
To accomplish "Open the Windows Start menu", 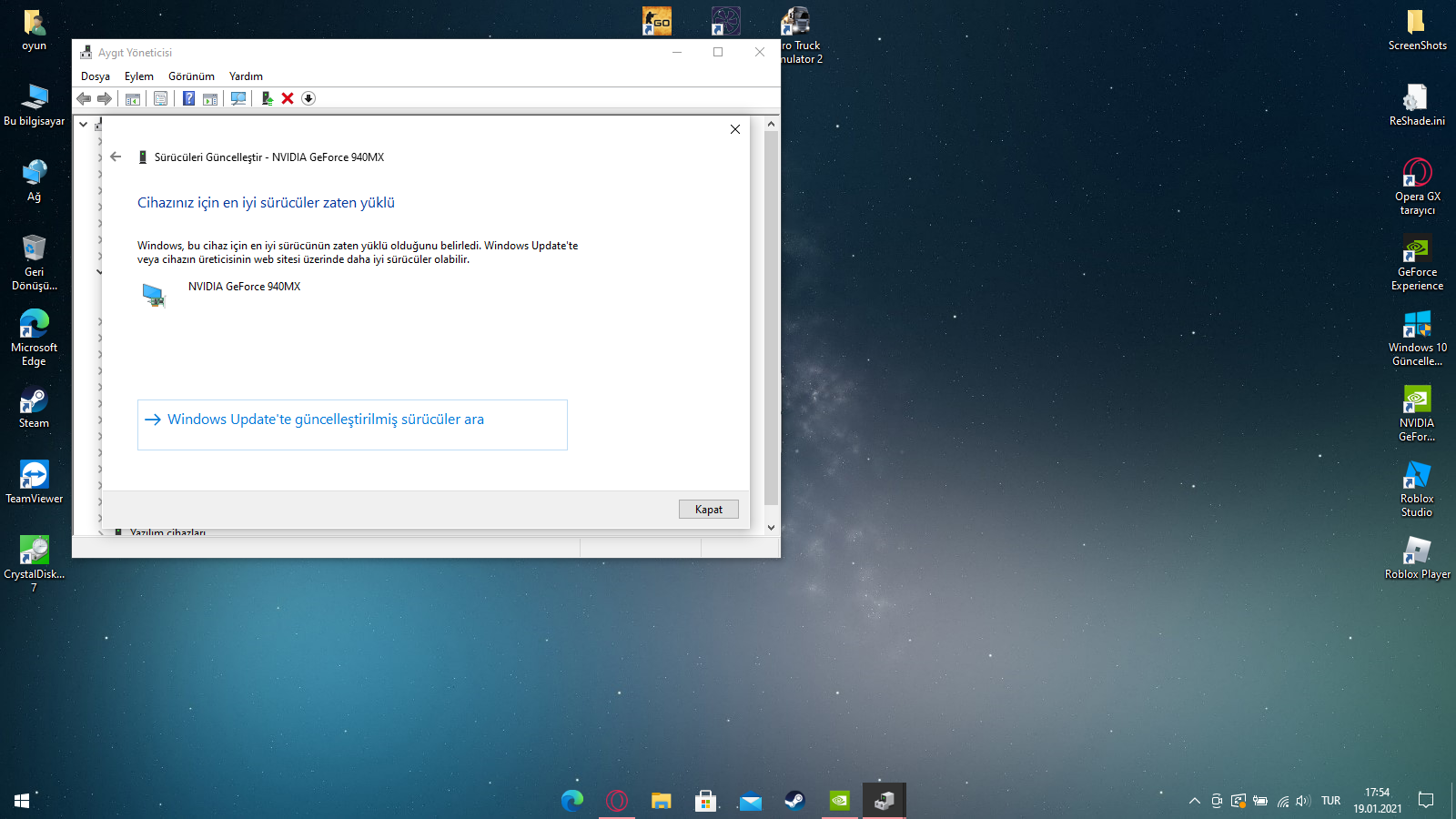I will [x=22, y=801].
